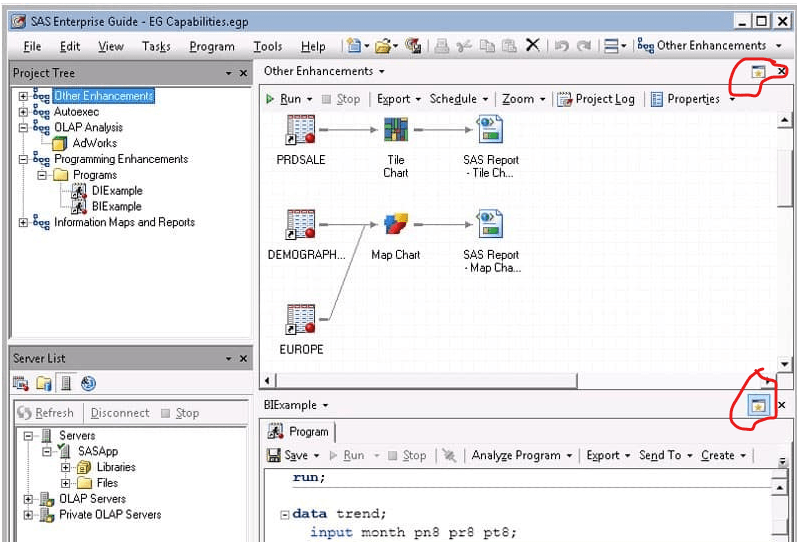The width and height of the screenshot is (797, 542).
Task: Select the Program tab
Action: click(x=299, y=432)
